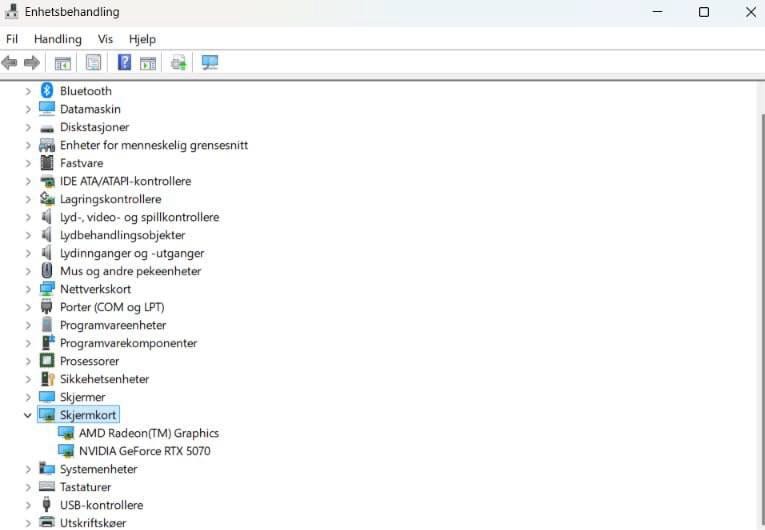Minimize the Enhetsbehandling window
Image resolution: width=765 pixels, height=530 pixels.
(x=657, y=12)
